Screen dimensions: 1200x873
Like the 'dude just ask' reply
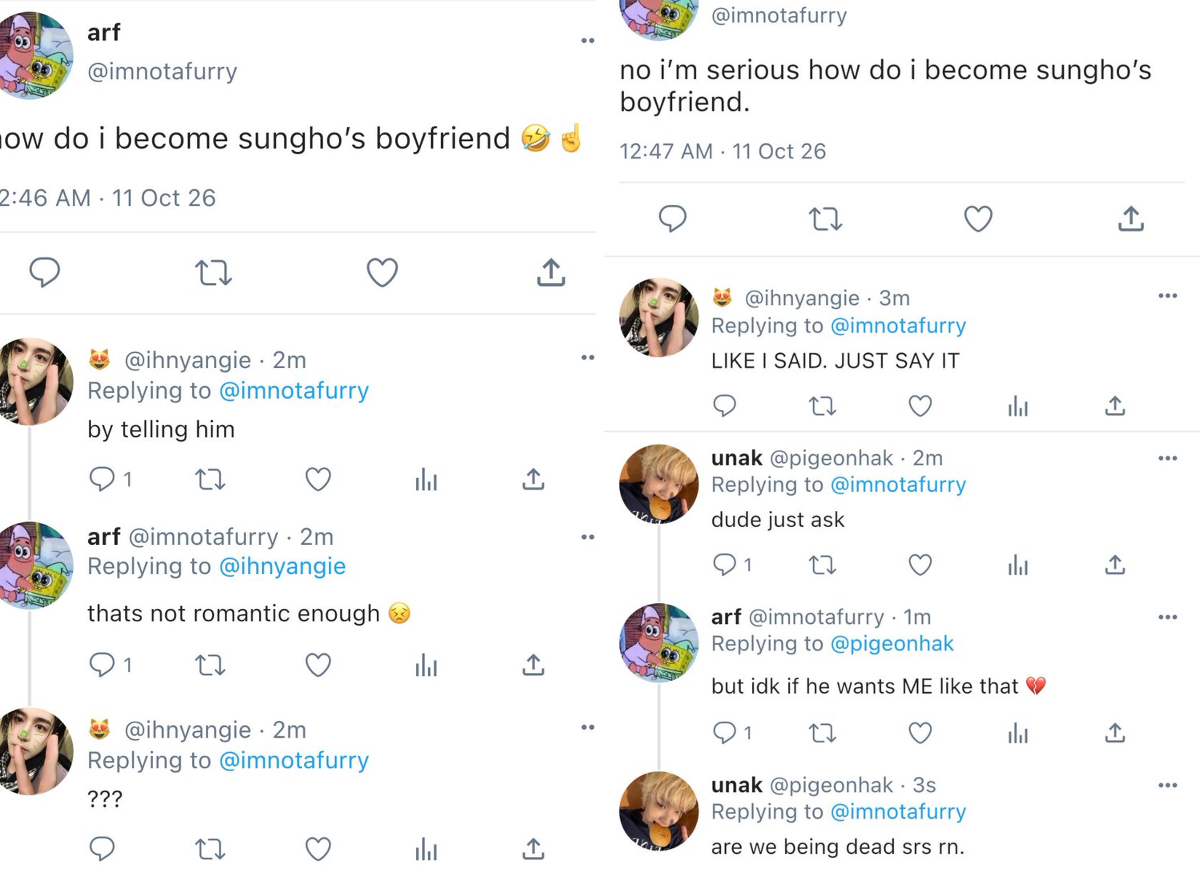tap(920, 565)
